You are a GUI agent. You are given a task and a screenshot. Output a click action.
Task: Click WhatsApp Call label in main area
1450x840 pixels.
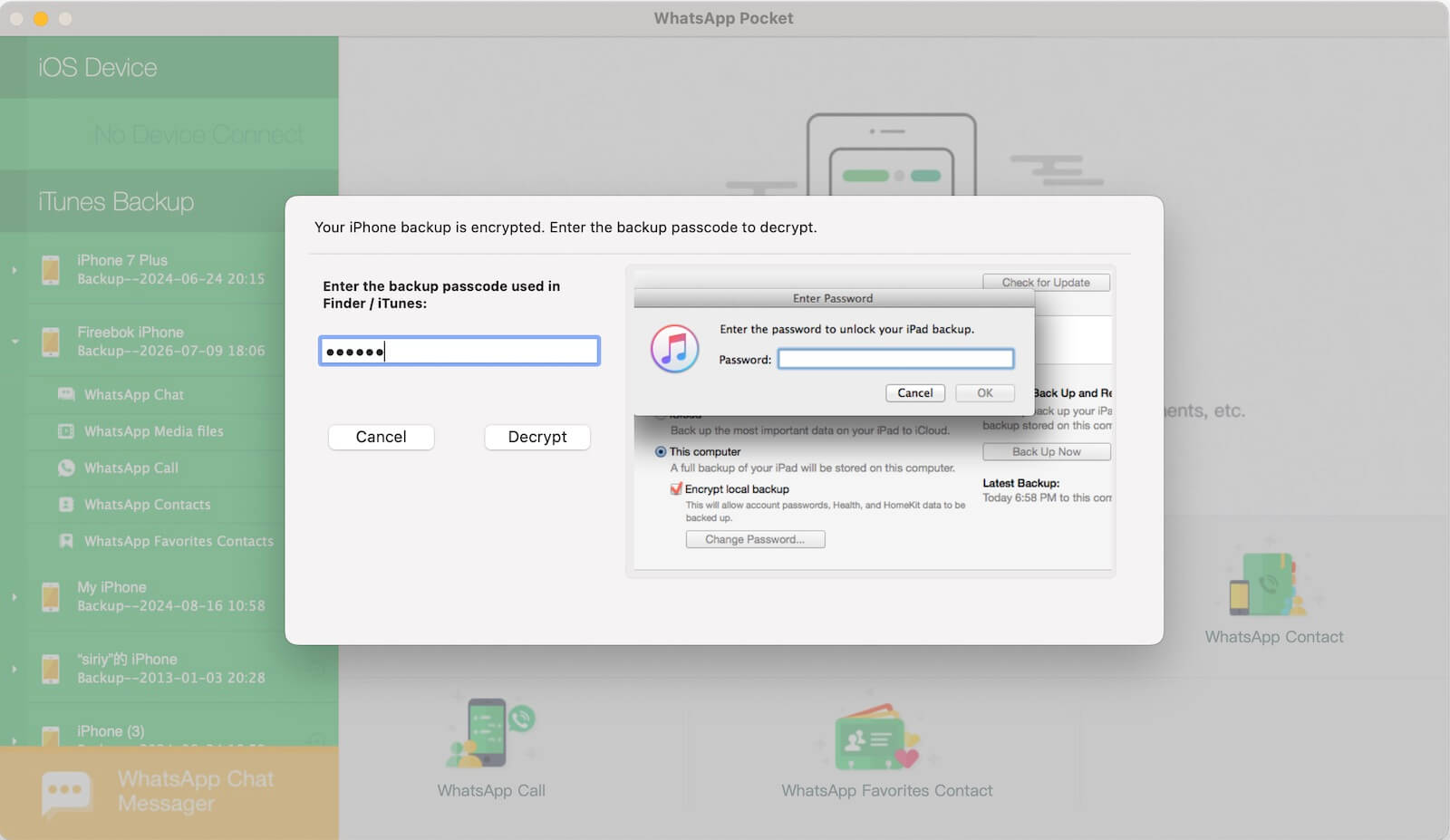point(491,791)
